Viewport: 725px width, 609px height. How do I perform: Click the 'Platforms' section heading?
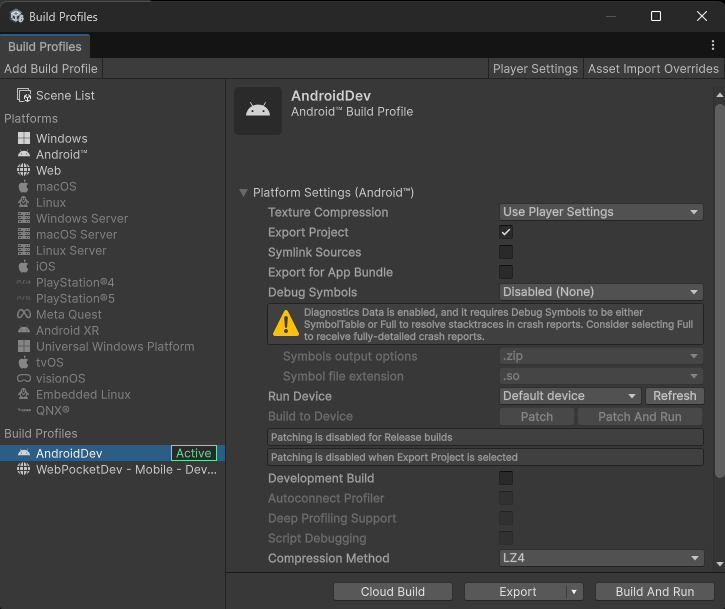coord(31,118)
